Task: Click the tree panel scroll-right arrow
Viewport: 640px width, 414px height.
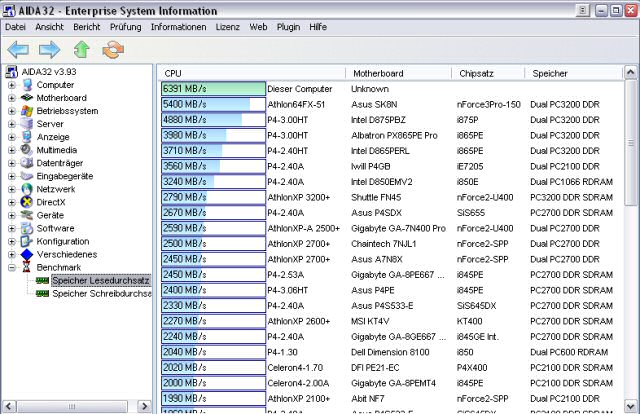Action: (144, 406)
